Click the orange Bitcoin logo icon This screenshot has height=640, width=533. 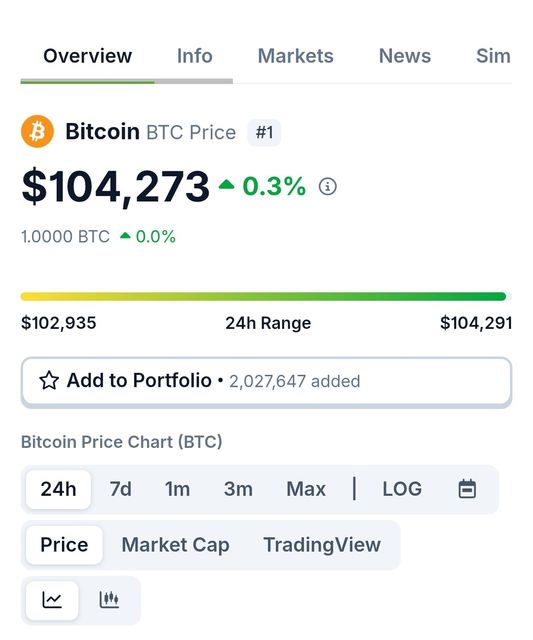click(37, 131)
